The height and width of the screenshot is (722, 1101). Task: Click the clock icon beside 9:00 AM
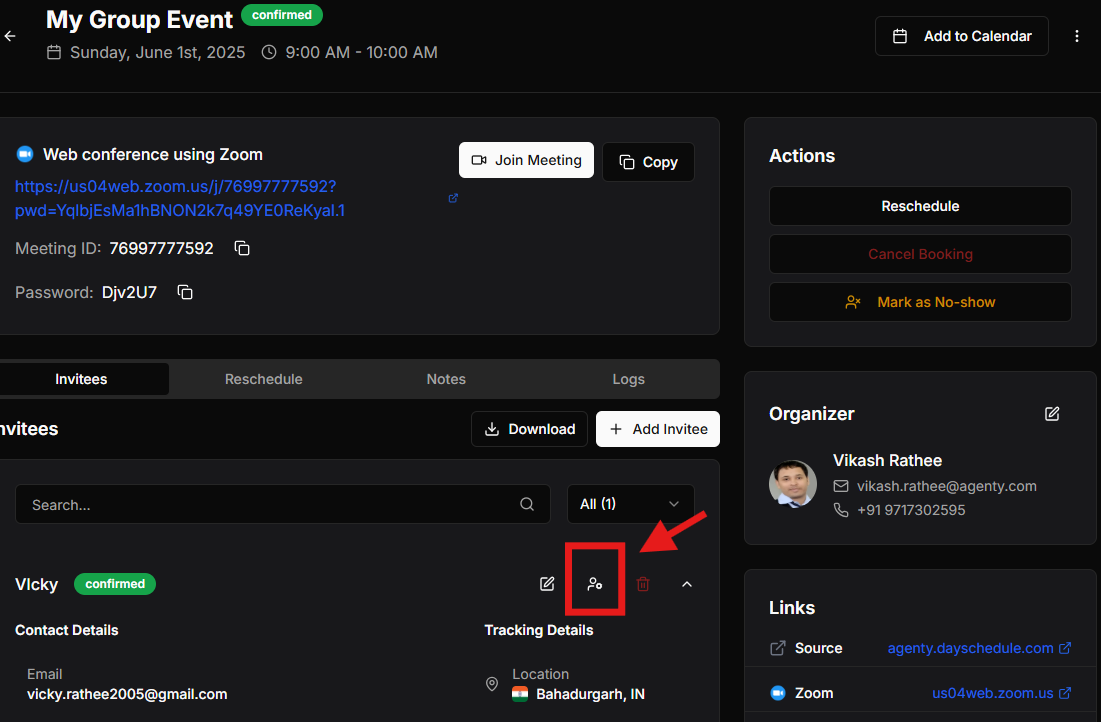point(269,52)
